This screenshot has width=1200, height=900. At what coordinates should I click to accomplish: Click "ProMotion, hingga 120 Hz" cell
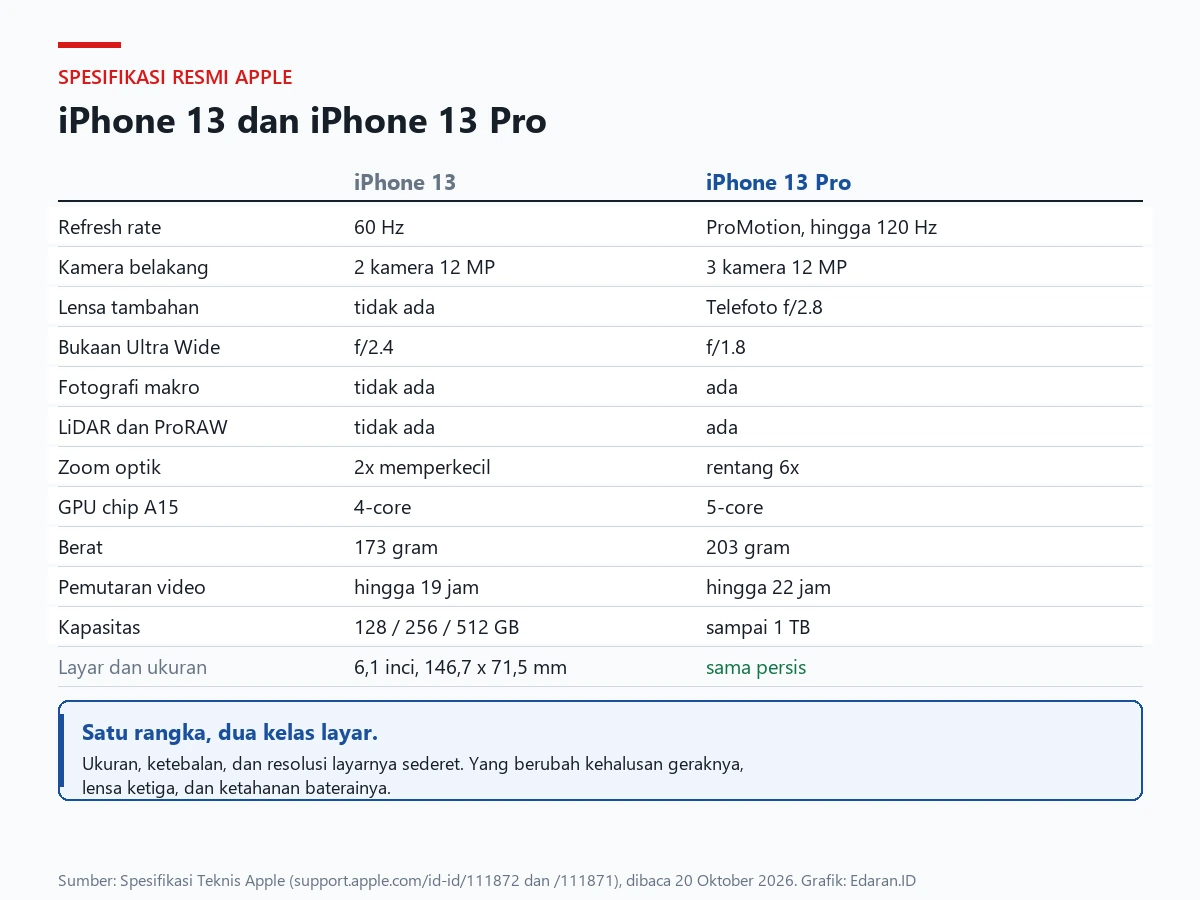821,227
